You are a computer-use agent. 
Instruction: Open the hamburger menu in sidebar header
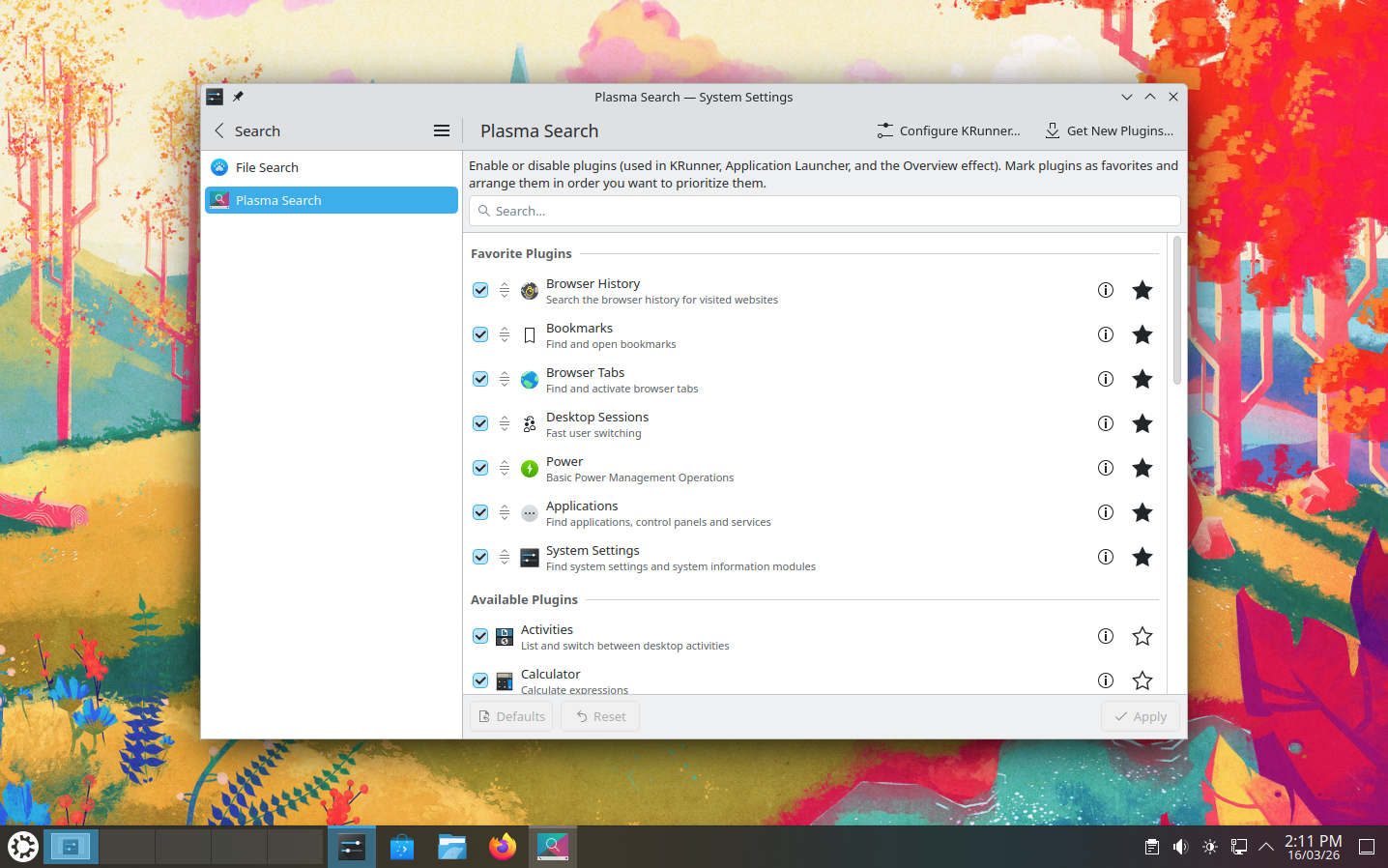click(x=442, y=130)
